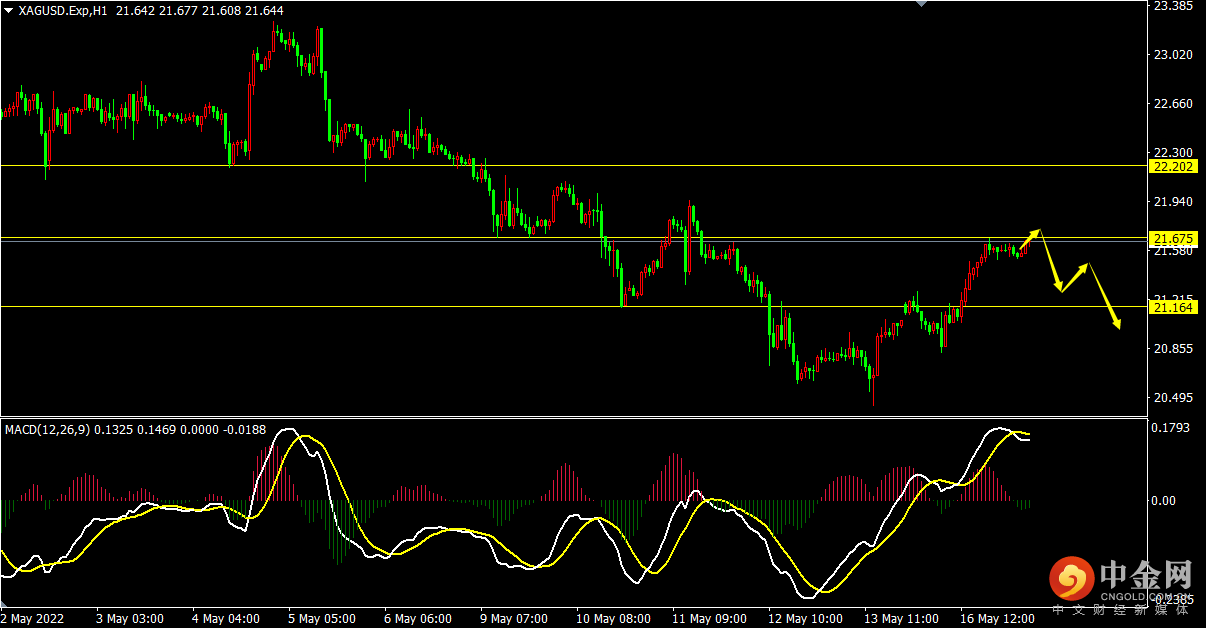Screen dimensions: 1206x628
Task: Click the OHLC values 21.642 21.677 21.608 21.644
Action: (199, 10)
